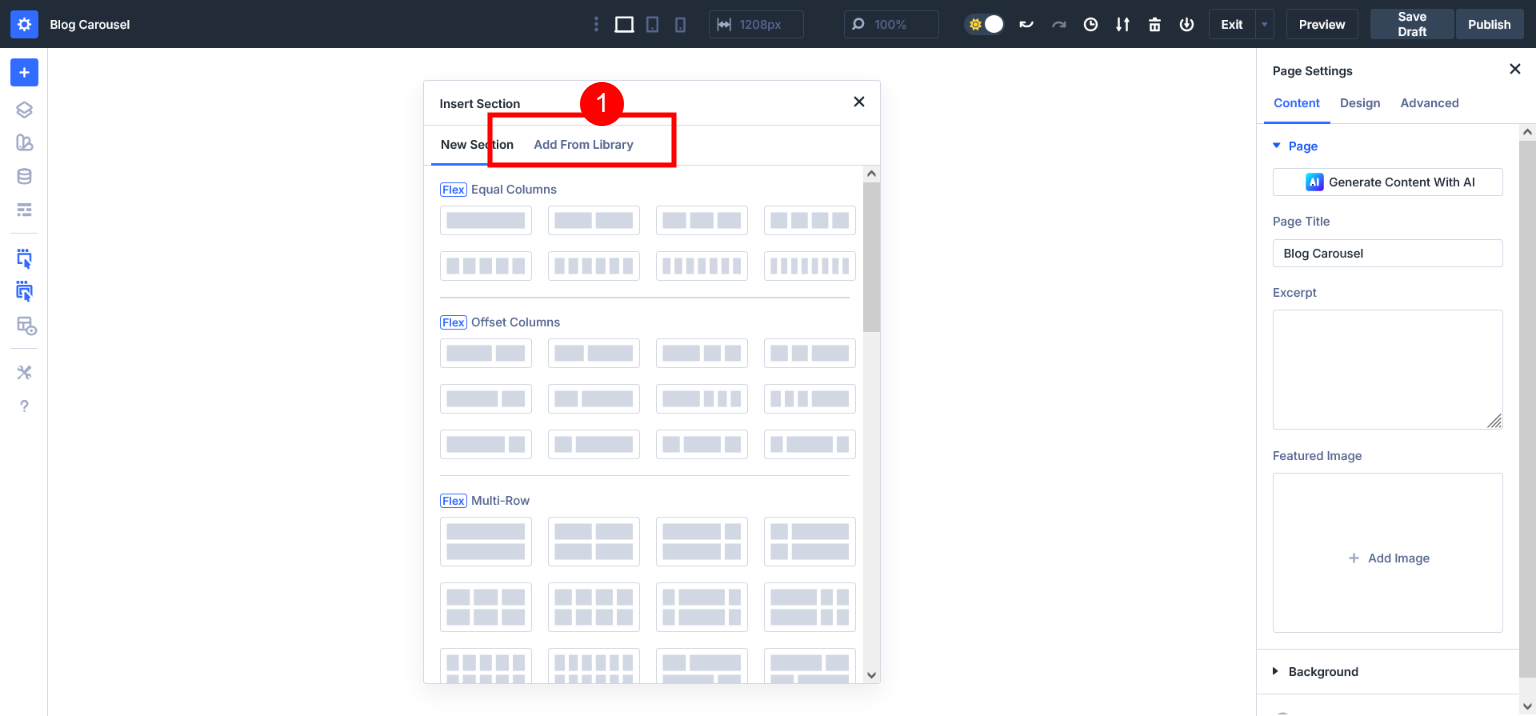Switch to tablet view
The width and height of the screenshot is (1536, 716).
tap(652, 24)
